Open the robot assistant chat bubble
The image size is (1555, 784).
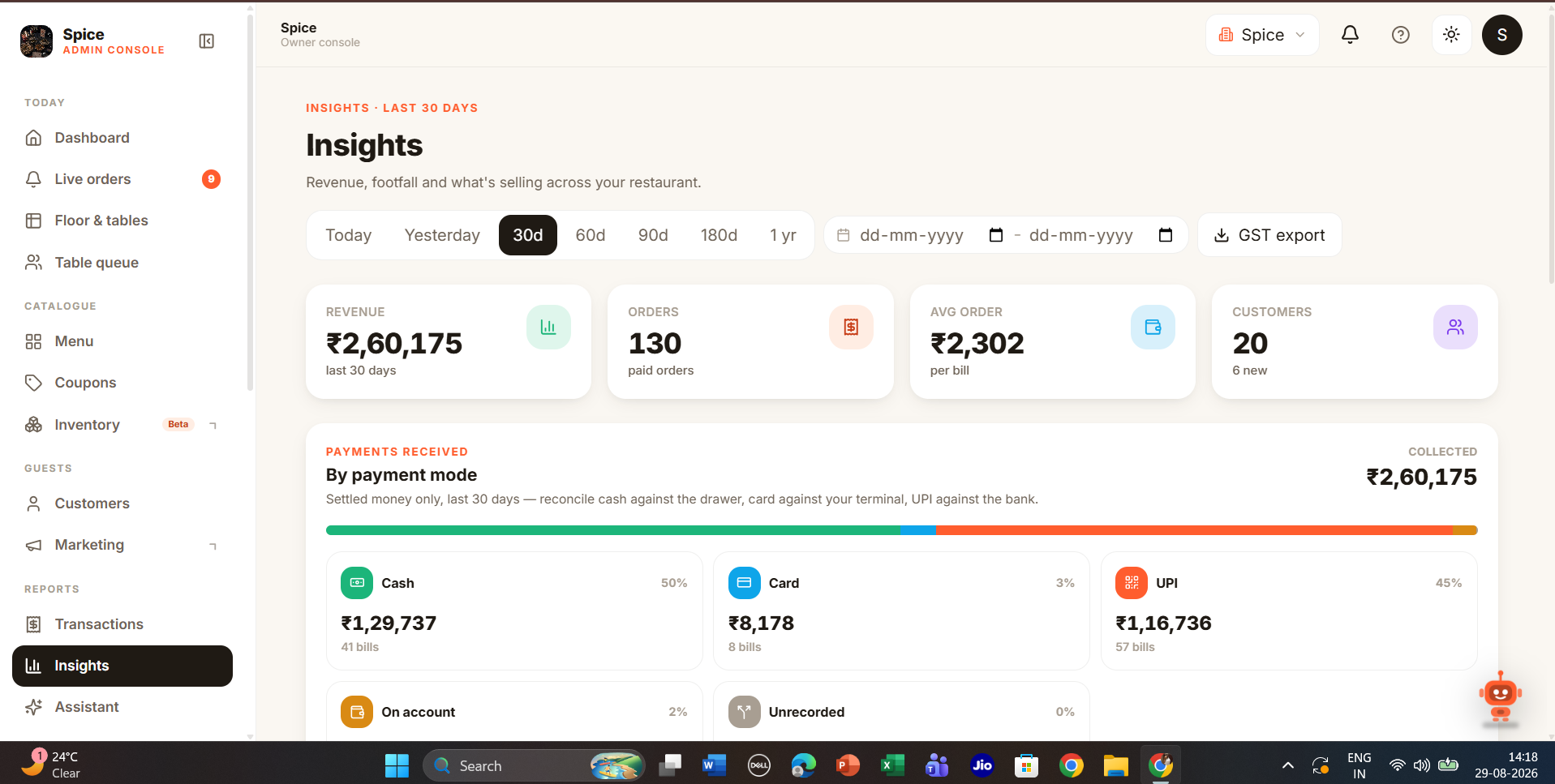[1500, 696]
